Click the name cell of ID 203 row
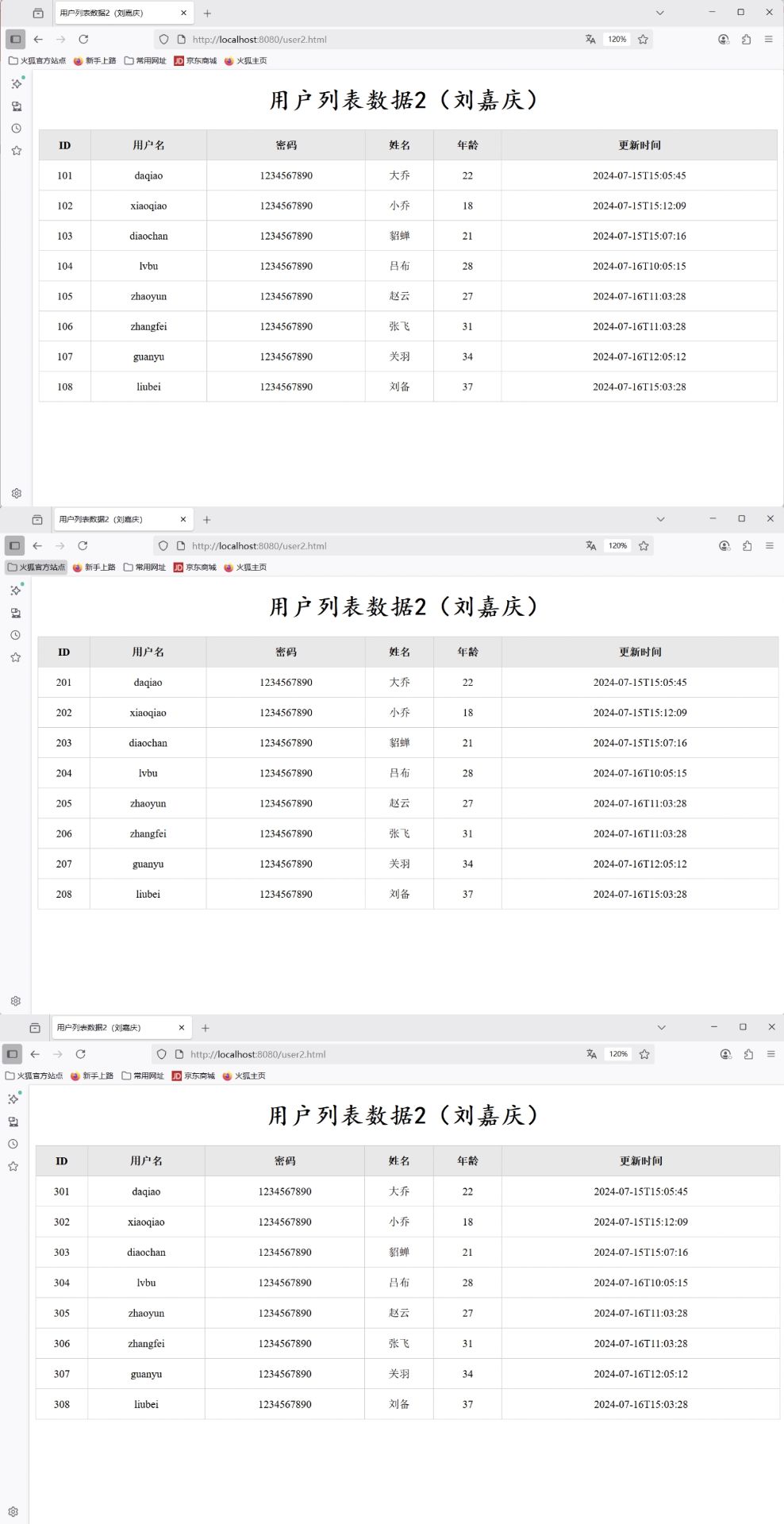This screenshot has height=1524, width=784. (x=400, y=743)
